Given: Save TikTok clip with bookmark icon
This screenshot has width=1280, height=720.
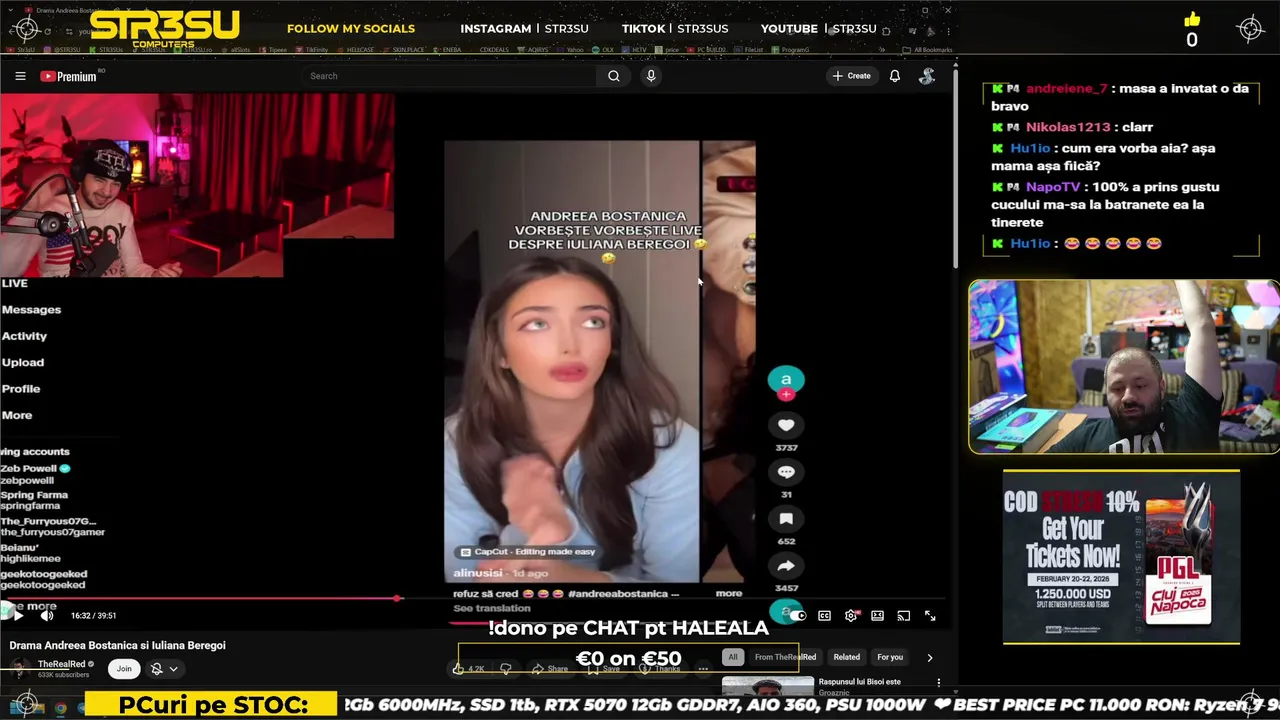Looking at the screenshot, I should tap(786, 519).
